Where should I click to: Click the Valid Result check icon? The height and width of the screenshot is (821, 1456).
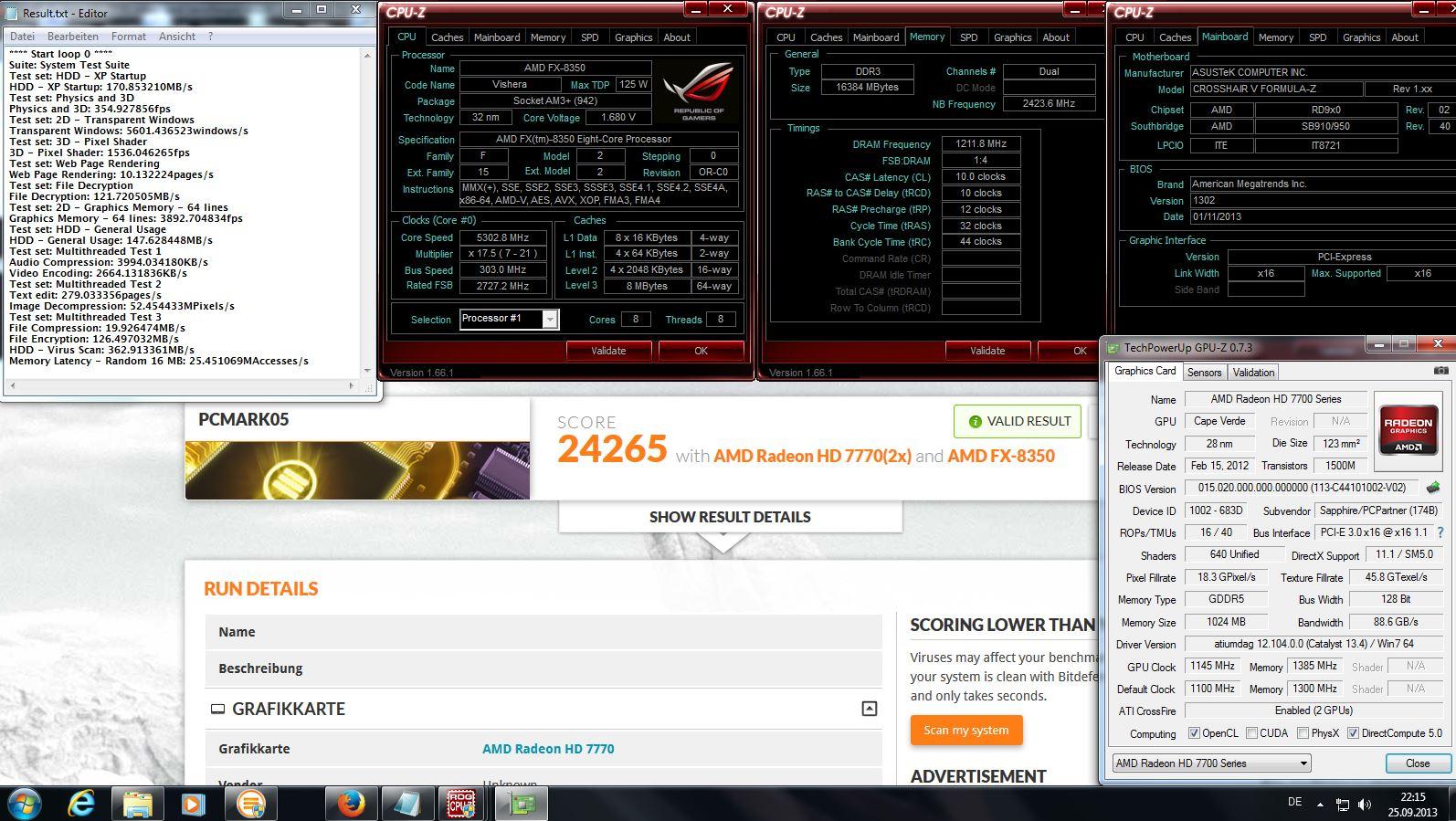[975, 421]
